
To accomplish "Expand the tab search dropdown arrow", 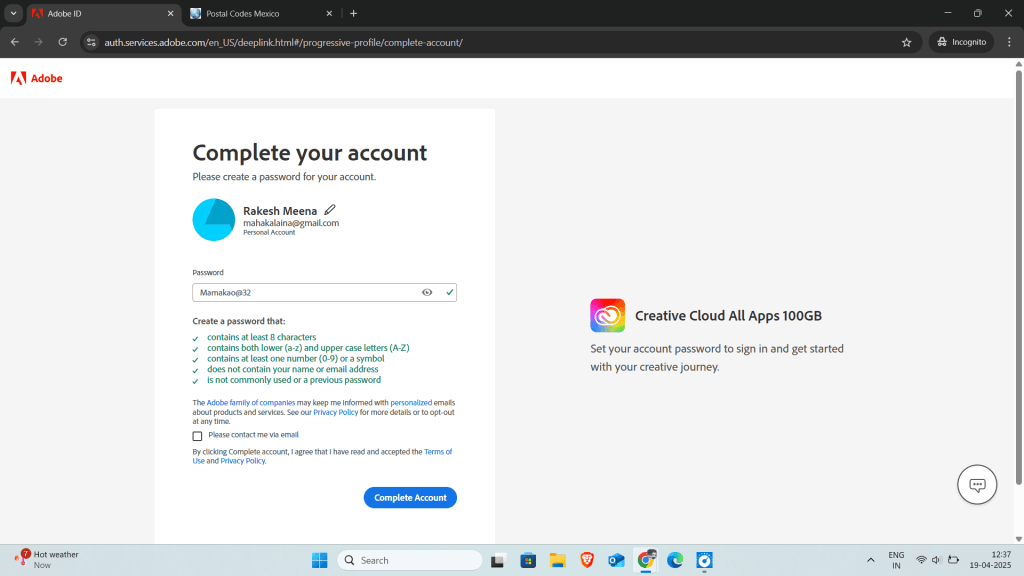I will [13, 13].
